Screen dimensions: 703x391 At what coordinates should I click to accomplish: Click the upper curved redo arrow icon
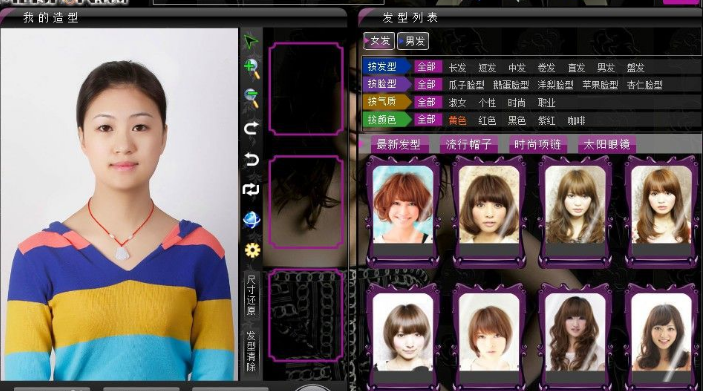[x=251, y=129]
